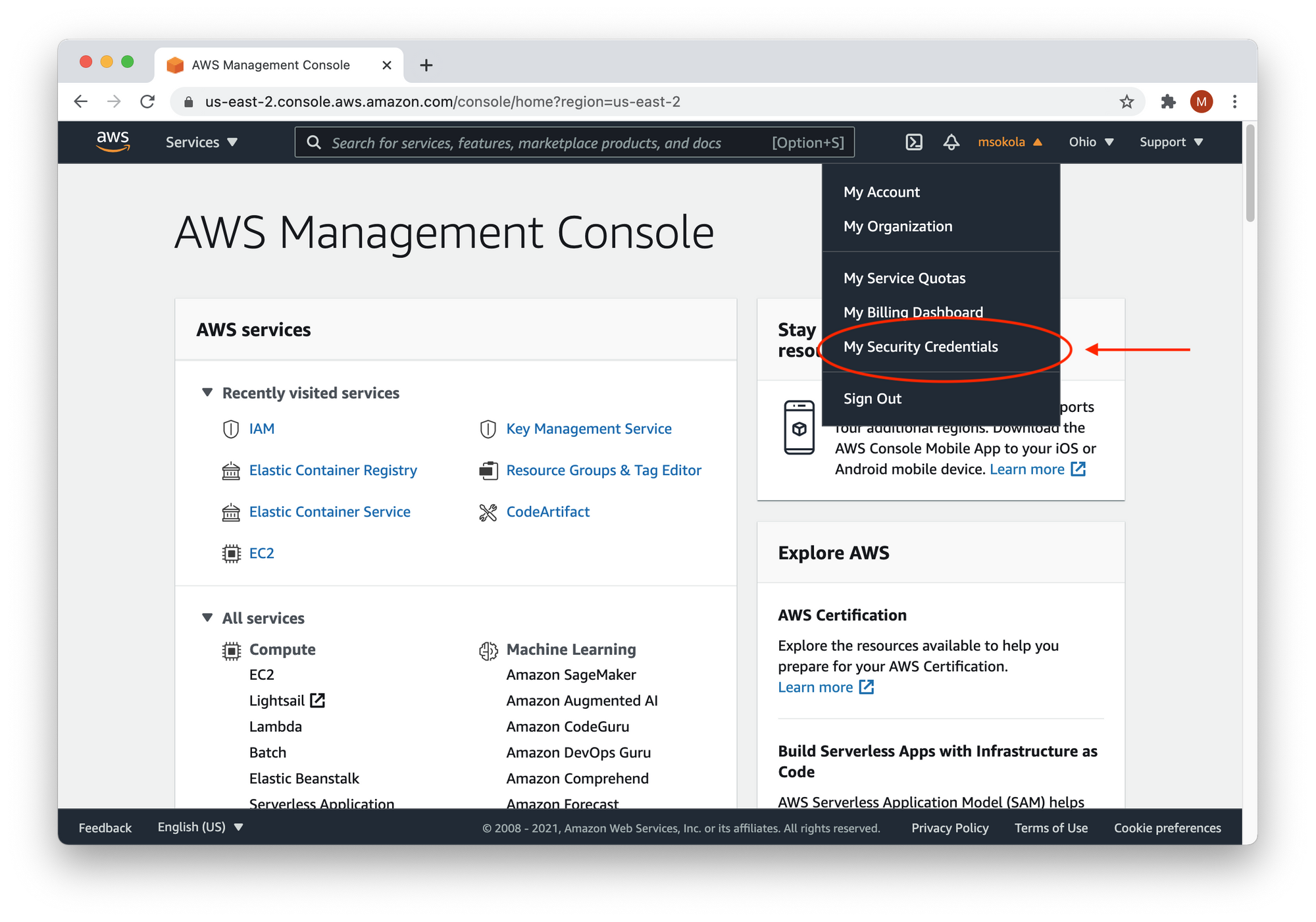This screenshot has width=1316, height=922.
Task: Open the Chrome extensions puzzle icon
Action: pos(1168,101)
